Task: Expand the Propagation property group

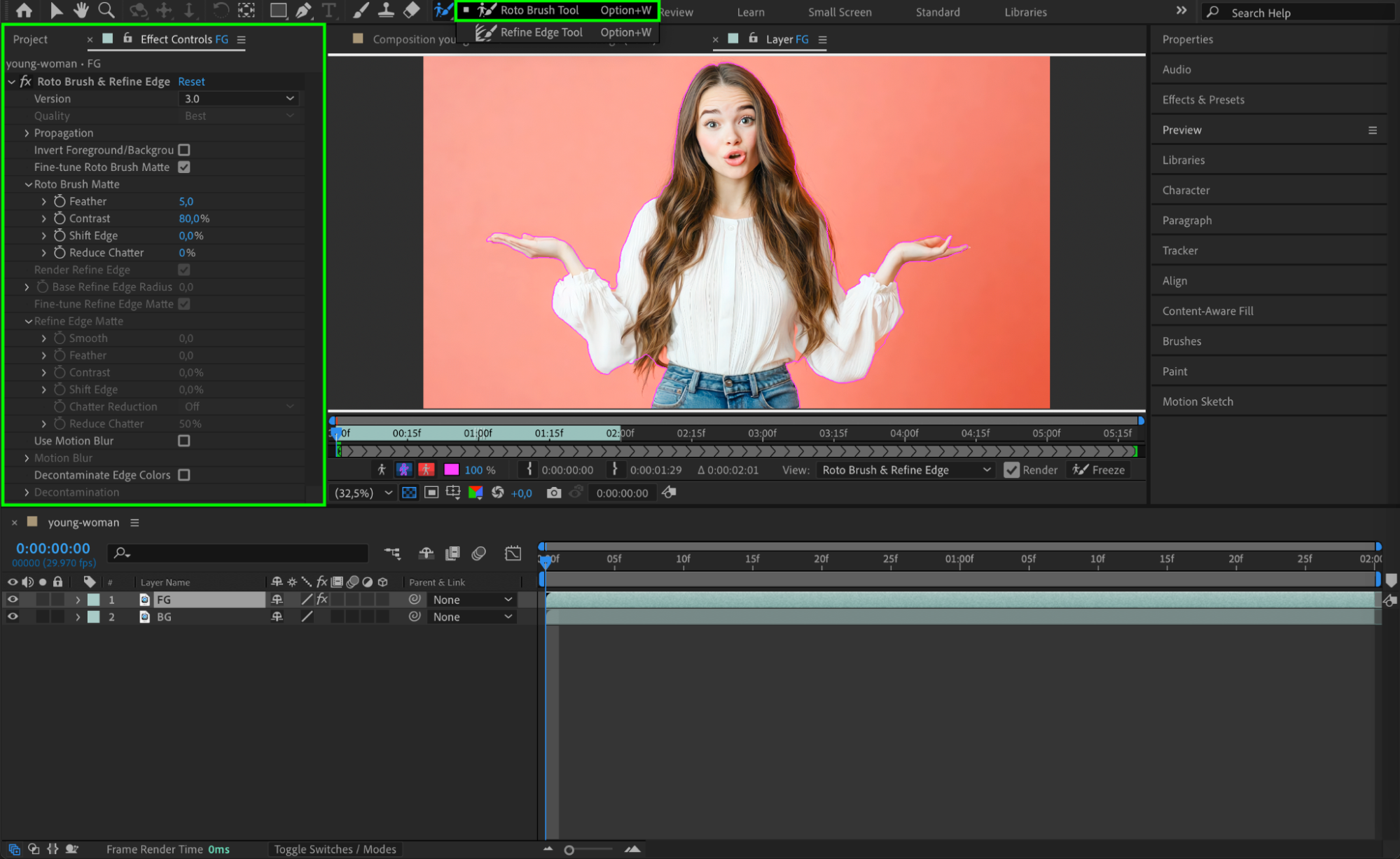Action: point(27,133)
